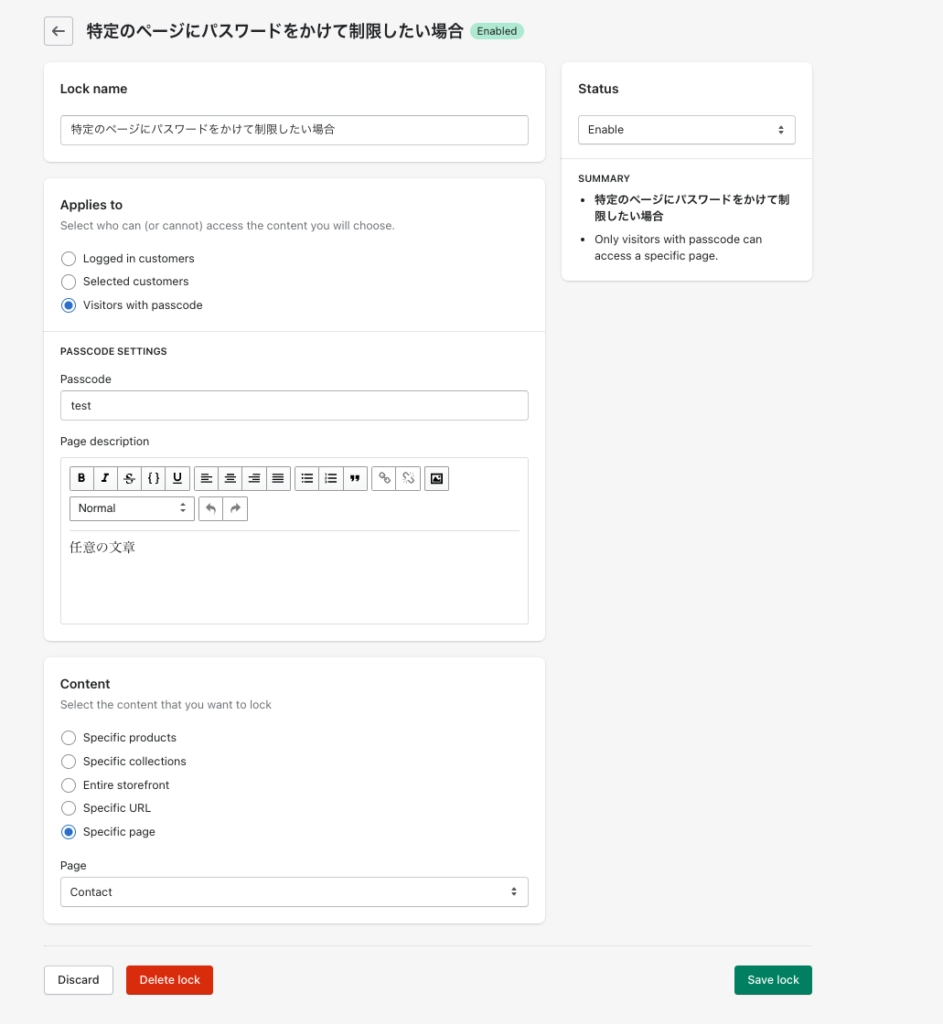Click the red Delete lock button
The image size is (943, 1024).
click(x=169, y=980)
